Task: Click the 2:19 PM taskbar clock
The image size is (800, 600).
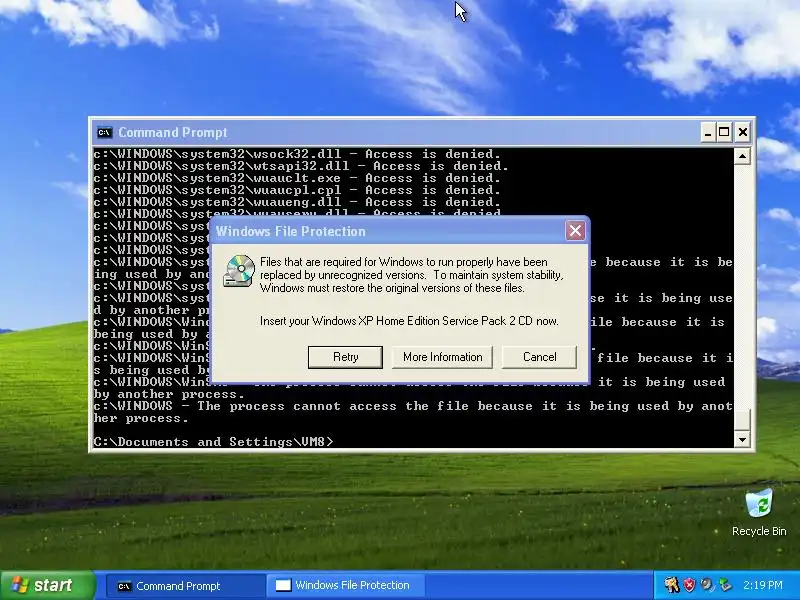Action: (763, 585)
